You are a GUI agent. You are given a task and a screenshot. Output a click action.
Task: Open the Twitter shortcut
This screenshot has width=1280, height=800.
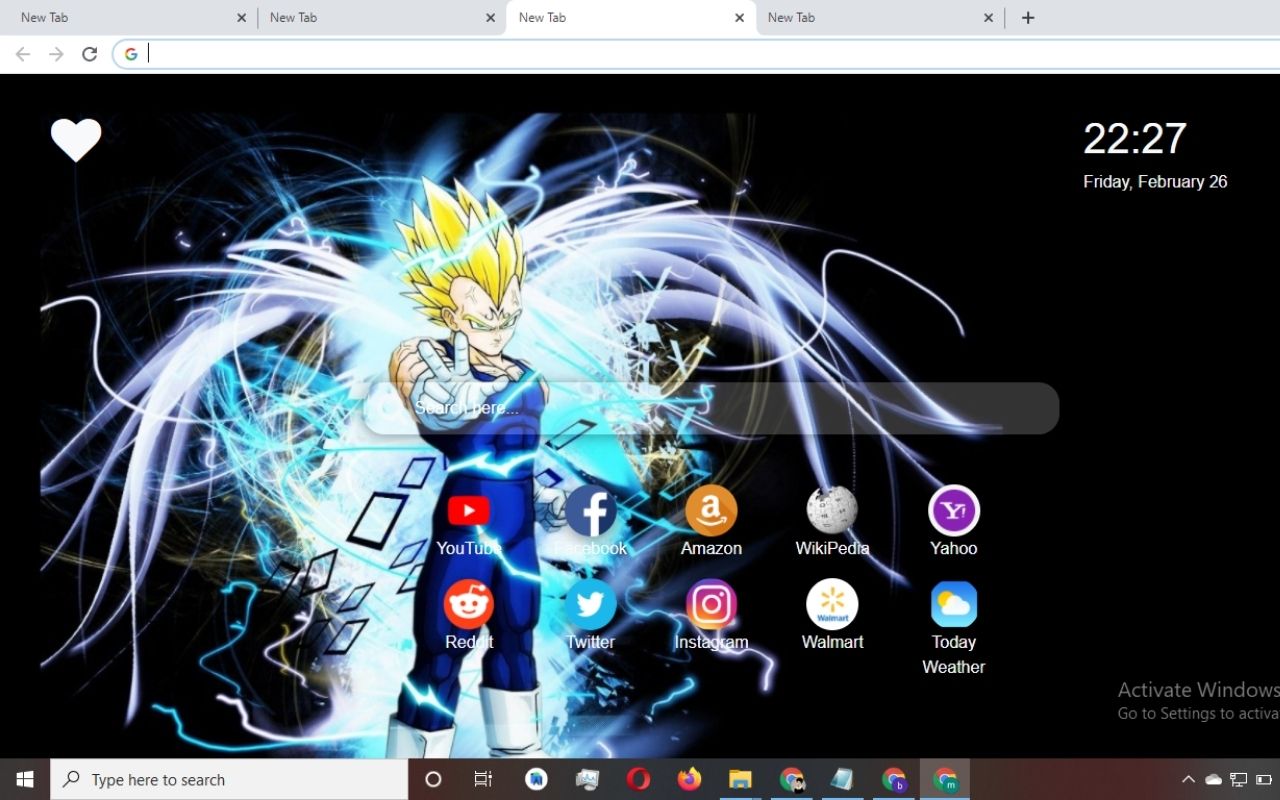(x=590, y=615)
